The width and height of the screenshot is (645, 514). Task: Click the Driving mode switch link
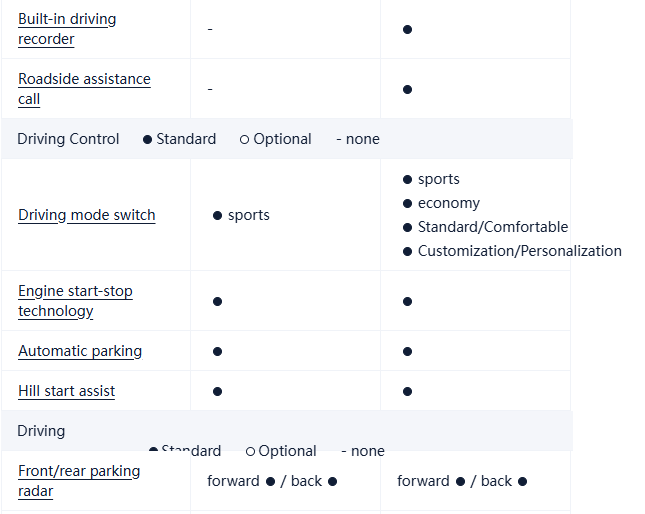click(x=87, y=215)
